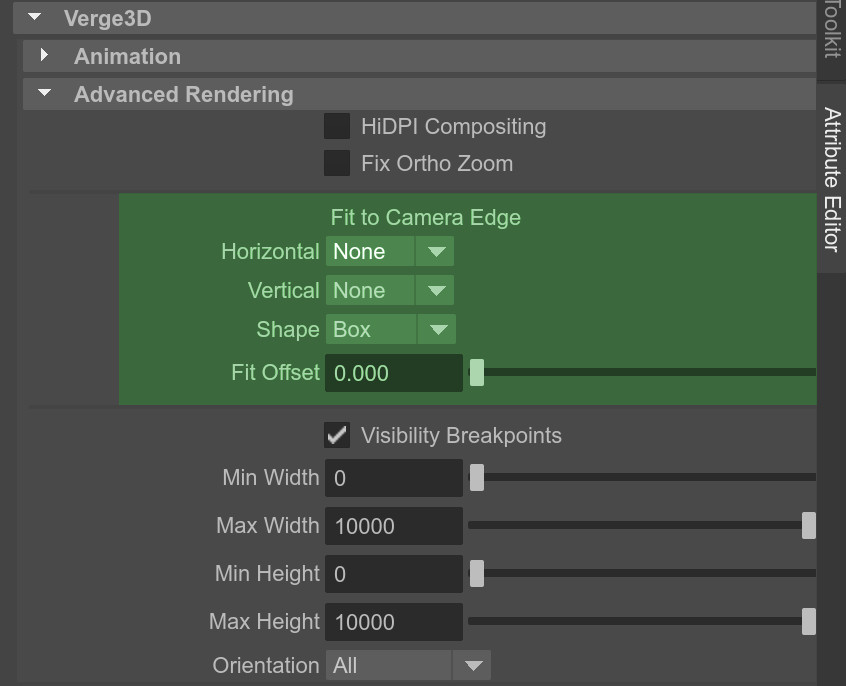The width and height of the screenshot is (846, 686).
Task: Expand the Animation section
Action: click(x=44, y=55)
